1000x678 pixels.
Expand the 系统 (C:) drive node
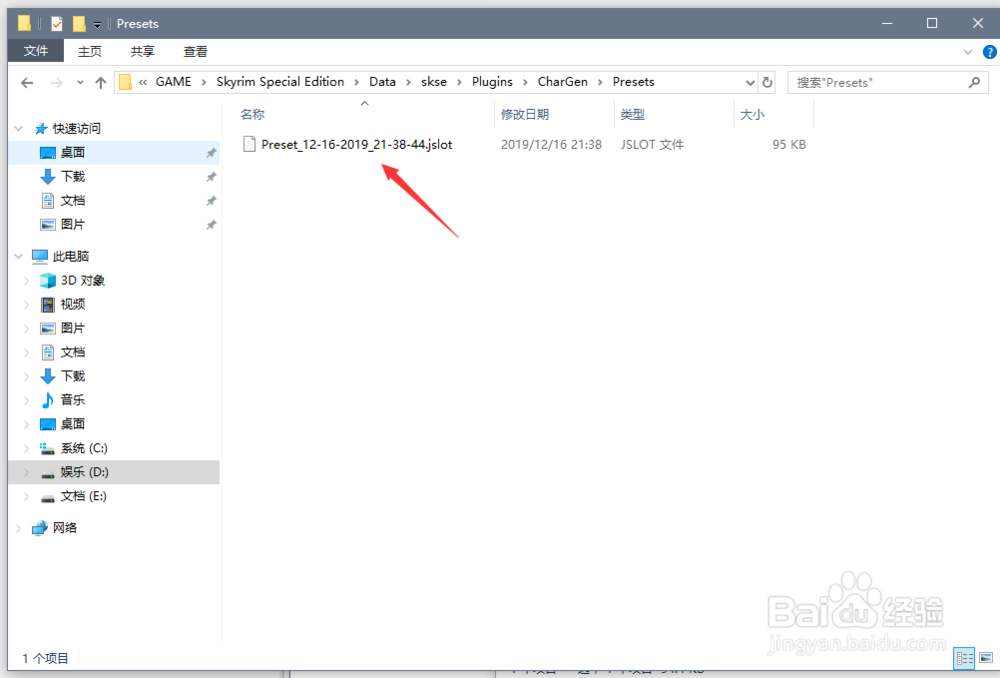point(27,448)
